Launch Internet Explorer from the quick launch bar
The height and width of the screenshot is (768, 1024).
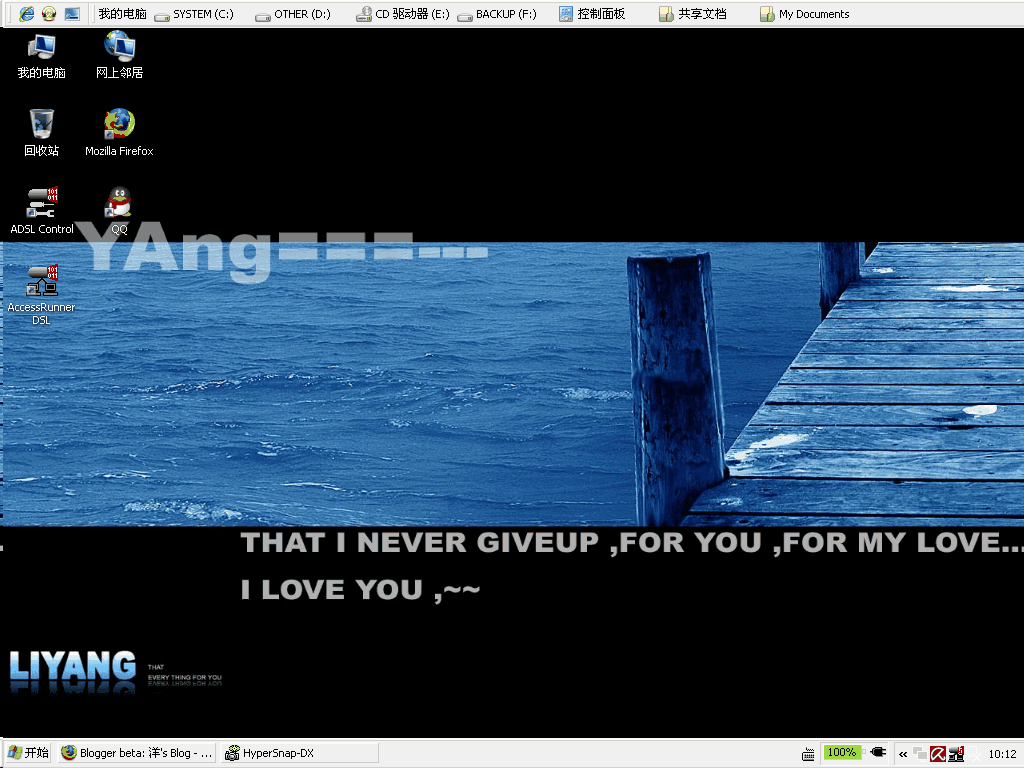(26, 14)
